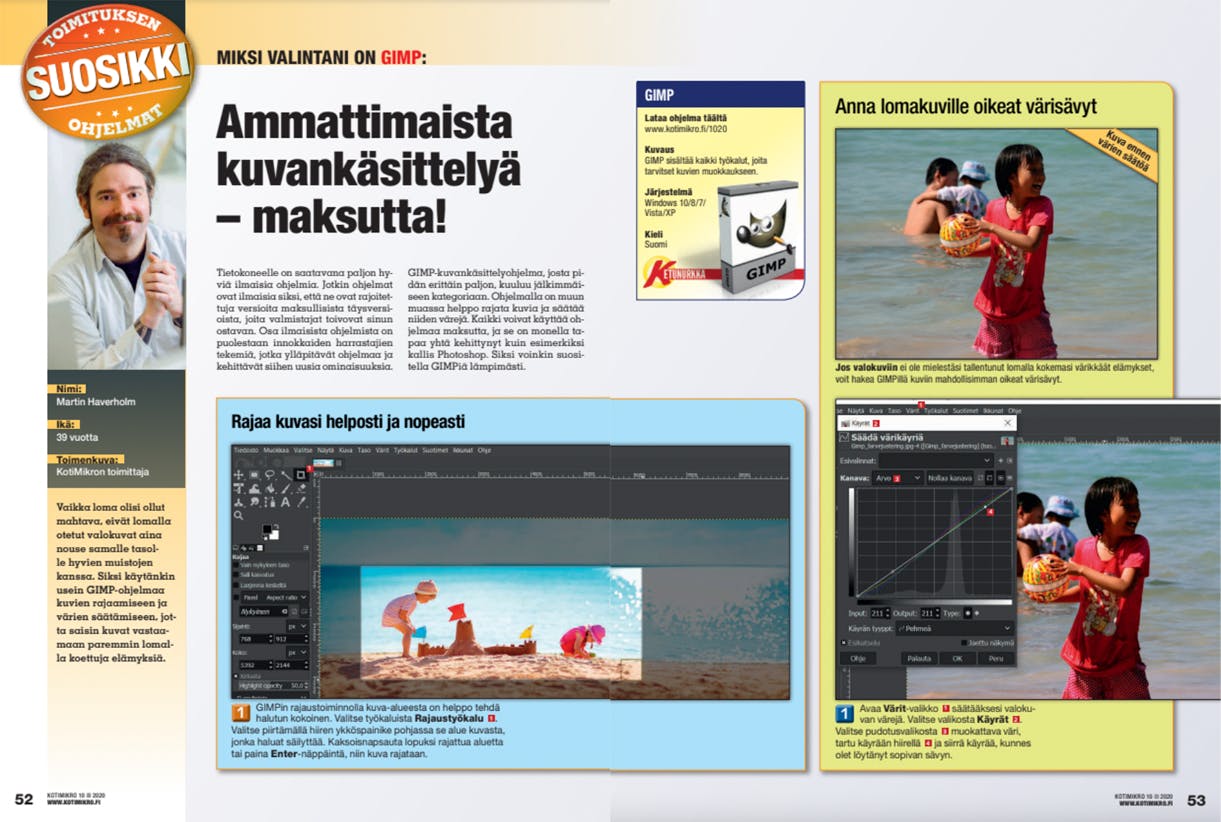Click the image thumbnail tab above canvas
The height and width of the screenshot is (822, 1221).
[x=323, y=463]
